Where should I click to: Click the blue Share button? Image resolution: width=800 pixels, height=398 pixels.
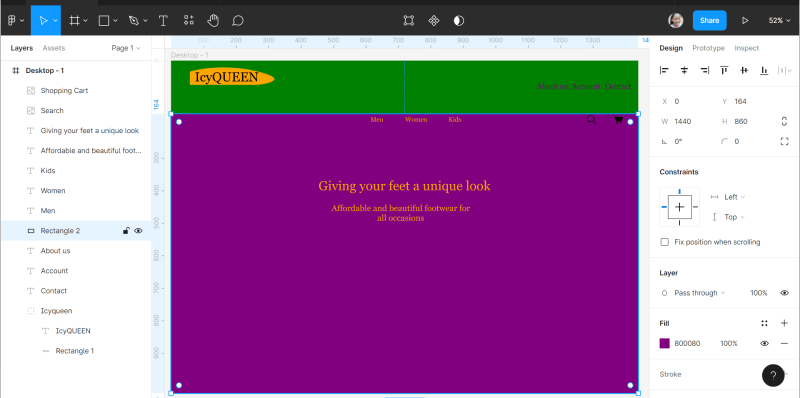709,20
